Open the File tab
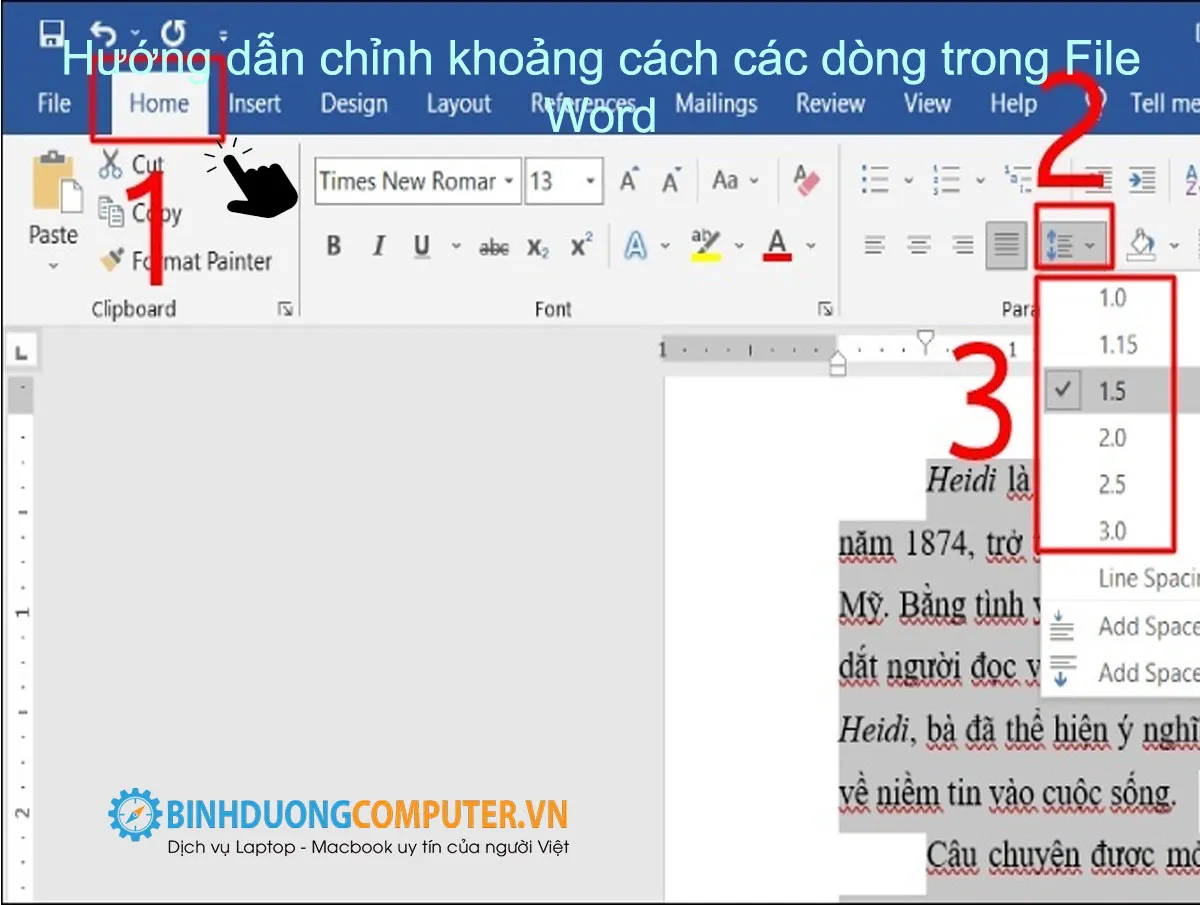This screenshot has width=1200, height=905. pos(54,103)
